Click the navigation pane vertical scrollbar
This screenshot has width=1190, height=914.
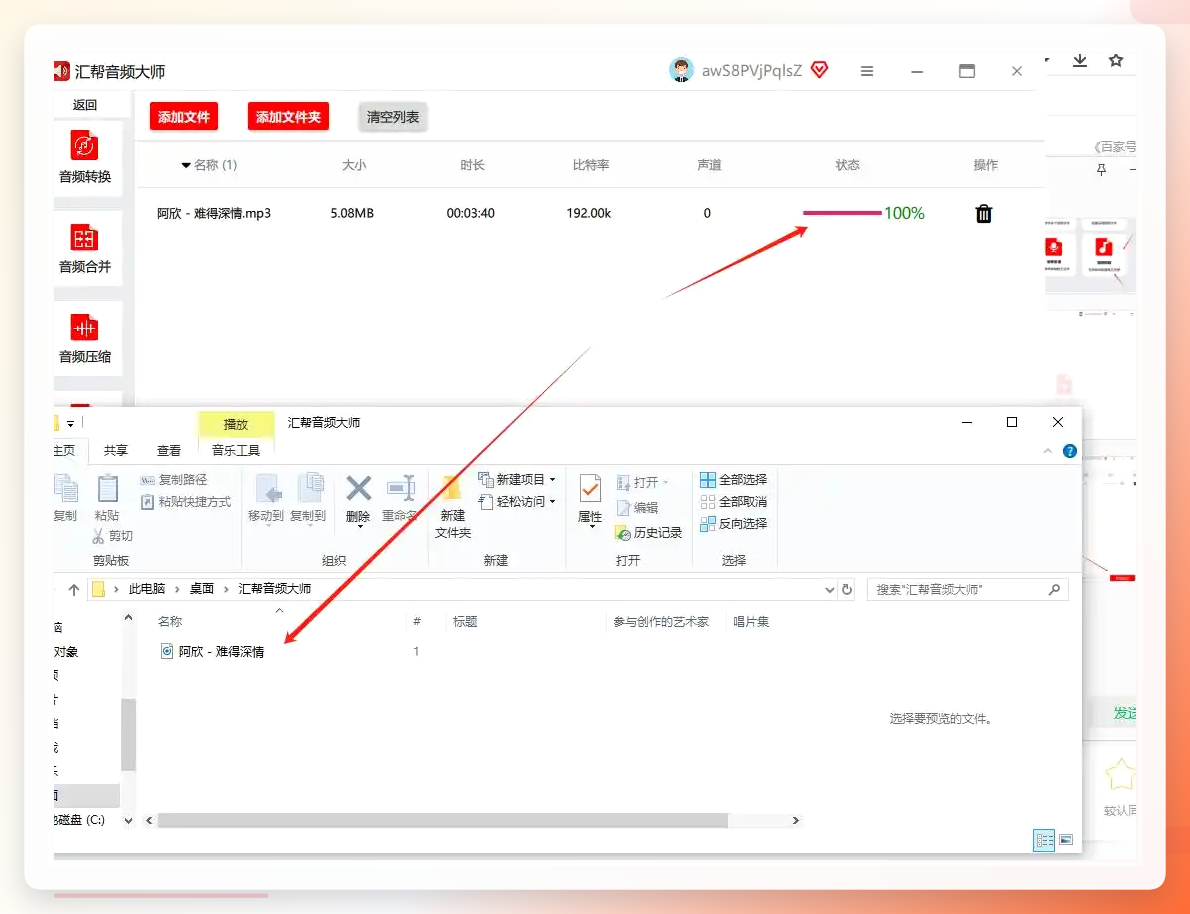(x=128, y=734)
